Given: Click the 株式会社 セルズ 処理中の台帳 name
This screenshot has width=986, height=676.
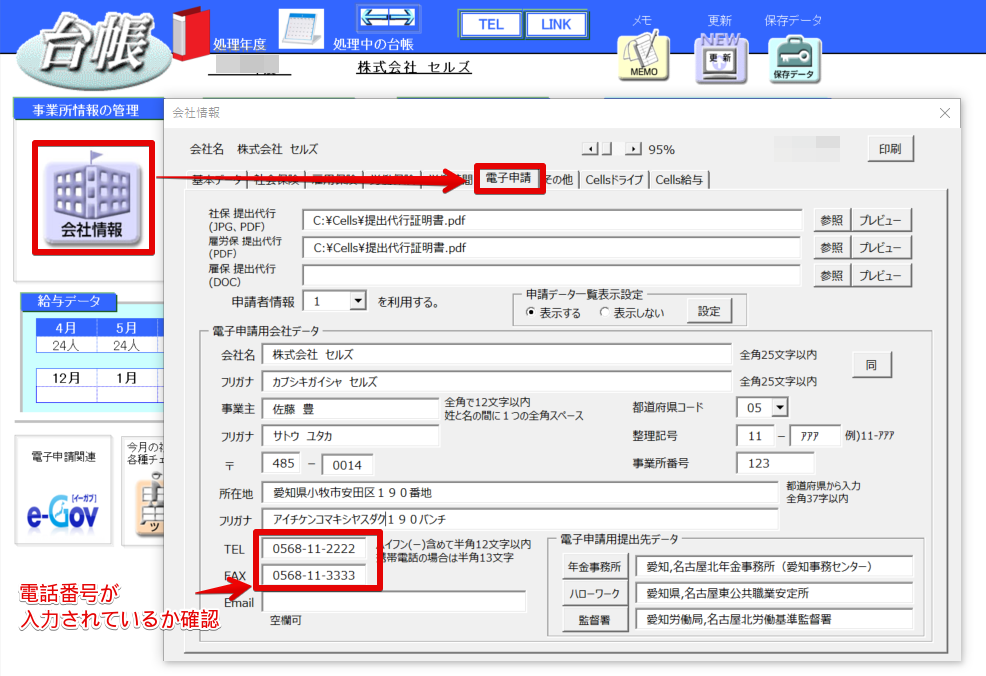Looking at the screenshot, I should (x=414, y=67).
